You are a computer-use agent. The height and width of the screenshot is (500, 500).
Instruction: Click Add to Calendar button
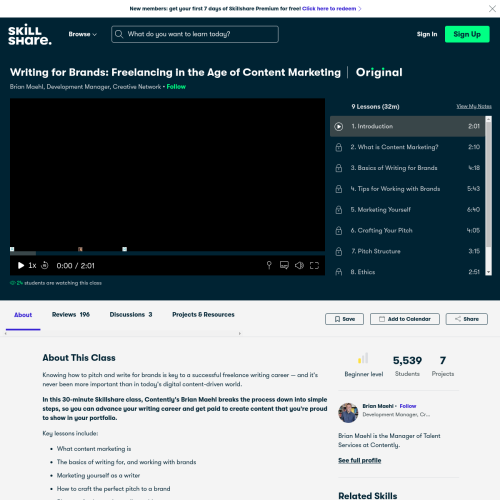coord(405,319)
